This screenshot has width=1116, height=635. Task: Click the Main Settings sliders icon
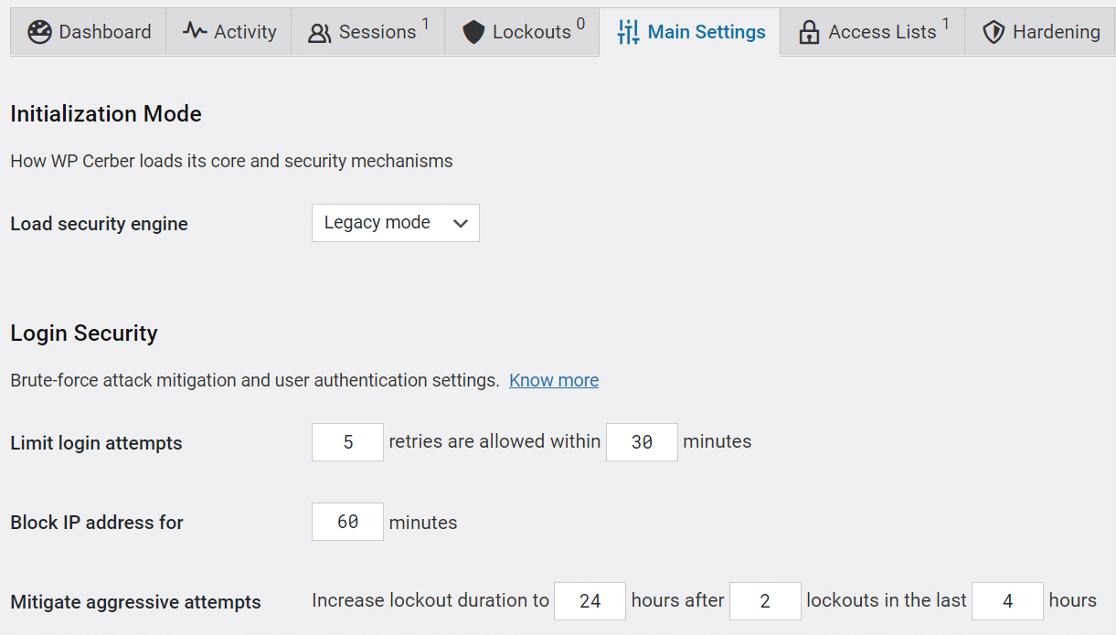[x=628, y=31]
